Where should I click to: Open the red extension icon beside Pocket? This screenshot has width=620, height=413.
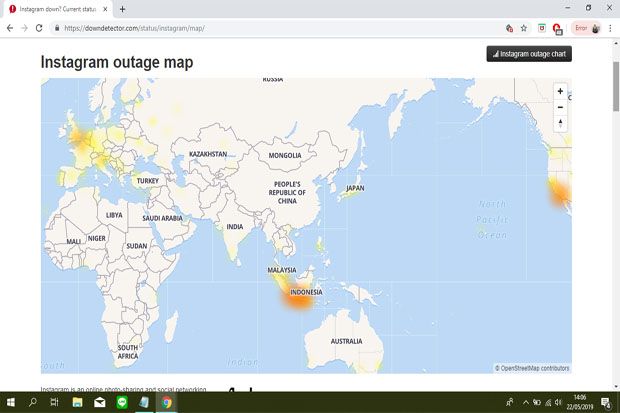(557, 28)
